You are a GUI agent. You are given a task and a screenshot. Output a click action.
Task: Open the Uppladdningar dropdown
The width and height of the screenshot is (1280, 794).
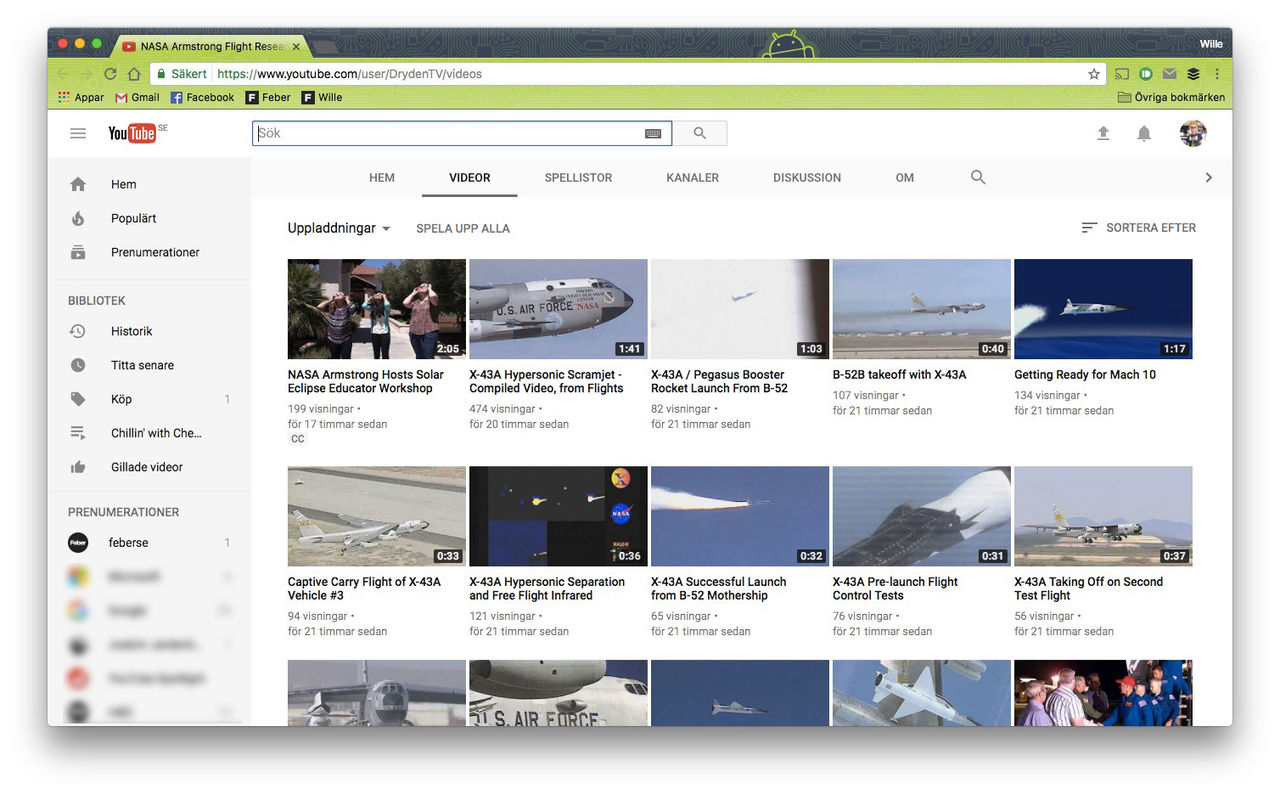(339, 228)
